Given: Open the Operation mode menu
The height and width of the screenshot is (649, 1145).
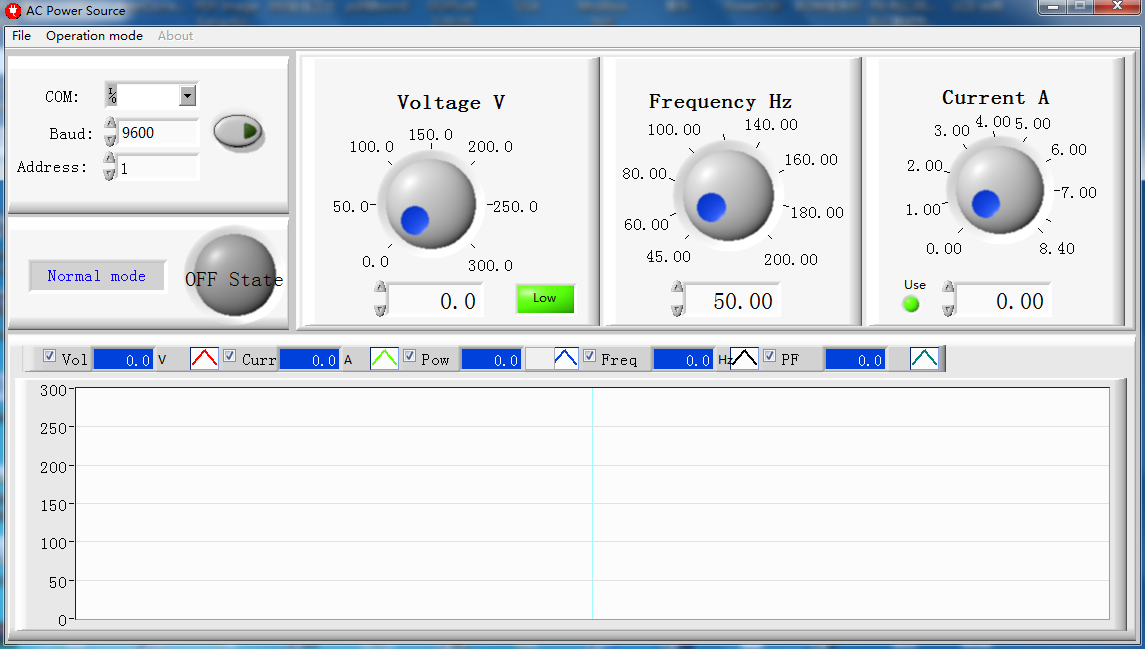Looking at the screenshot, I should 94,36.
